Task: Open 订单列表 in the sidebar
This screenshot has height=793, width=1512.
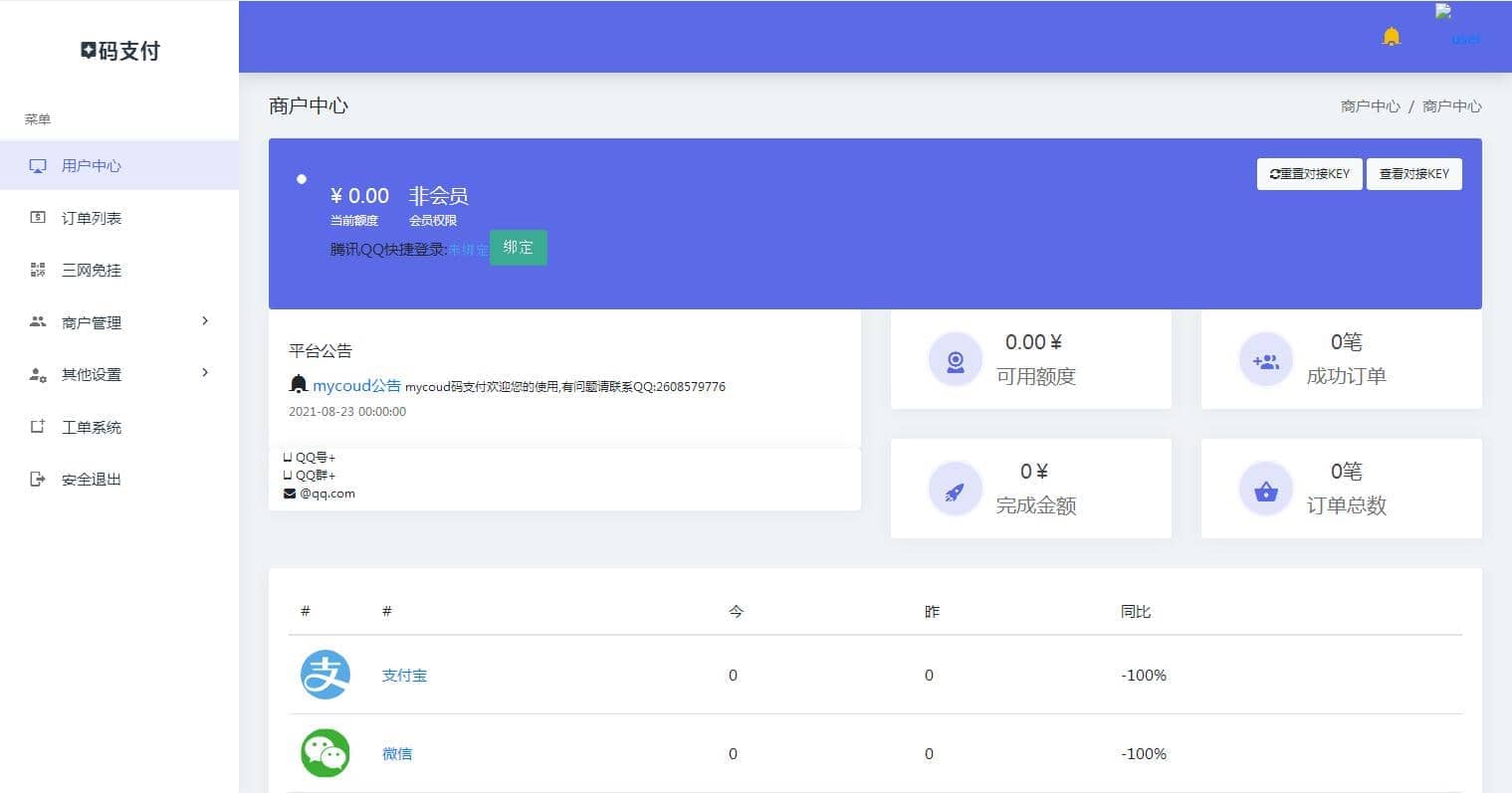Action: [x=92, y=218]
